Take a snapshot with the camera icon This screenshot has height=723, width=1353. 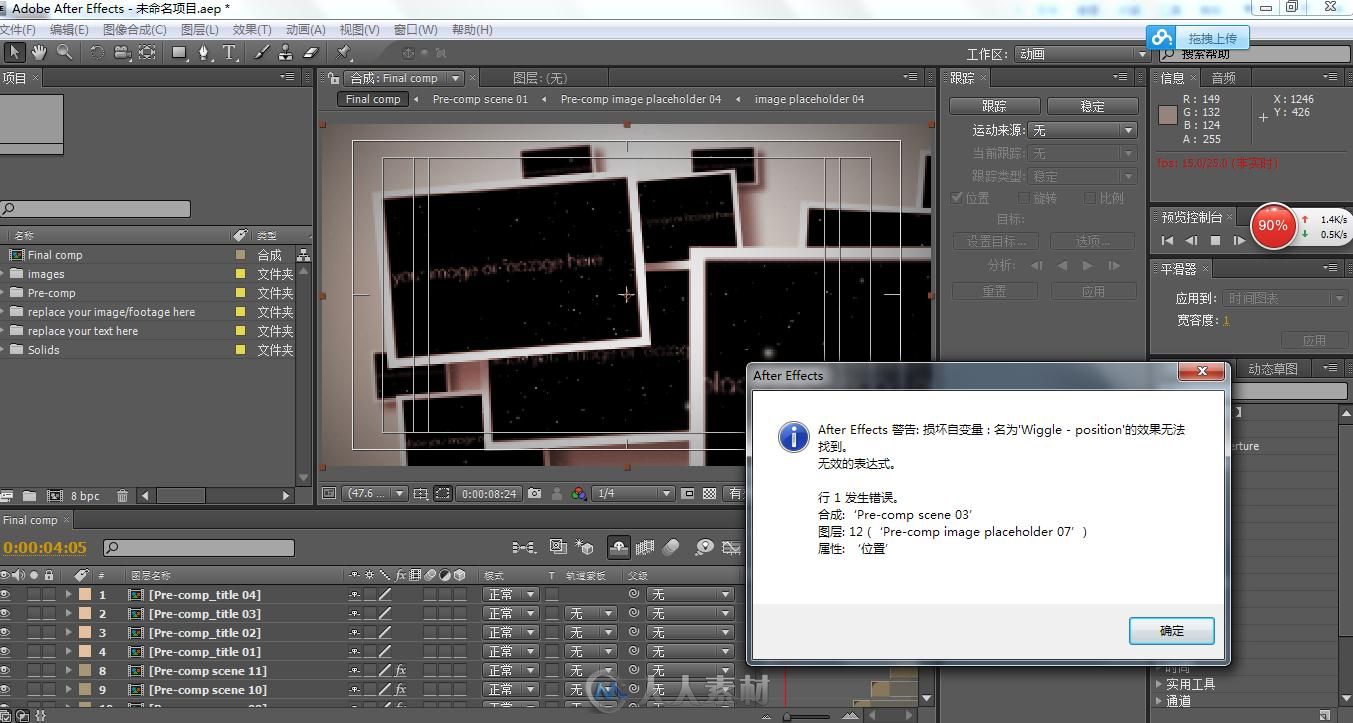coord(535,494)
